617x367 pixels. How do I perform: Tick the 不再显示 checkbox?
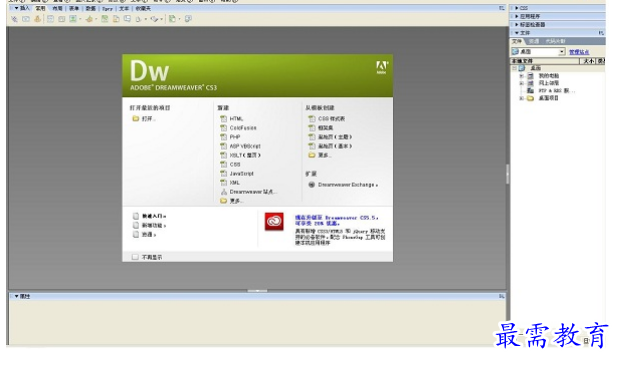pos(135,257)
